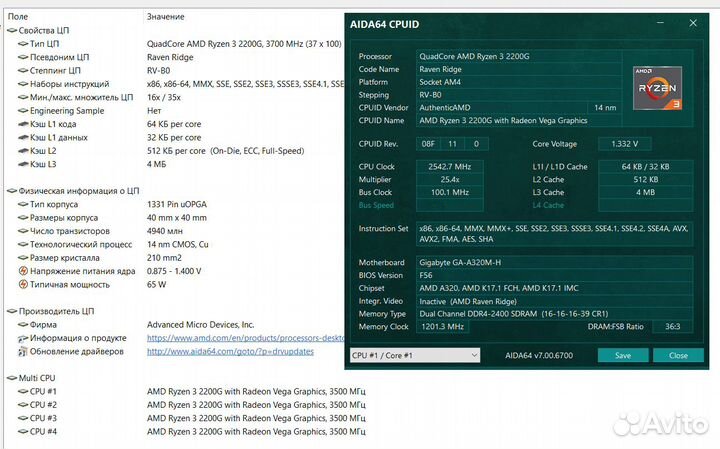This screenshot has width=720, height=449.
Task: Click the Memory Clock value 1201.3 MHz
Action: pyautogui.click(x=443, y=327)
